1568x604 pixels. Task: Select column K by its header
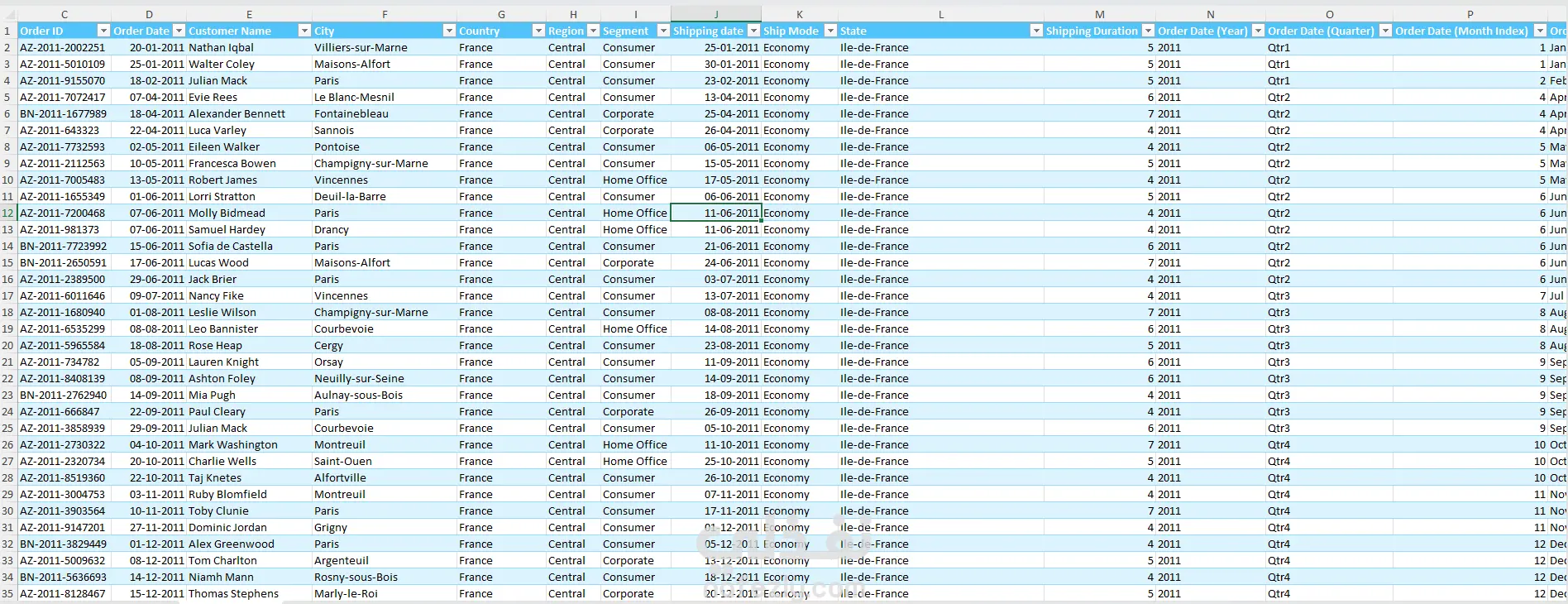pyautogui.click(x=799, y=14)
